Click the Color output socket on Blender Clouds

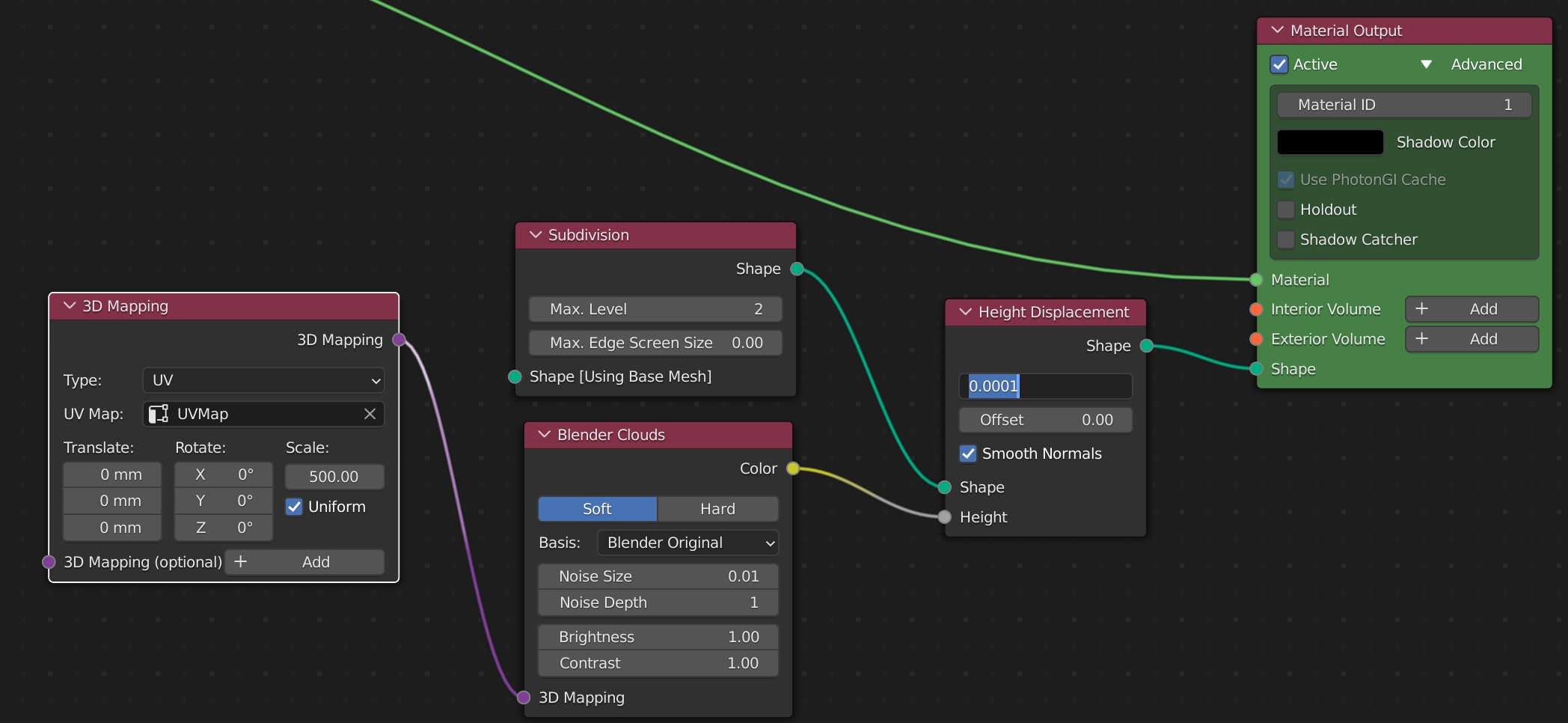[x=793, y=469]
